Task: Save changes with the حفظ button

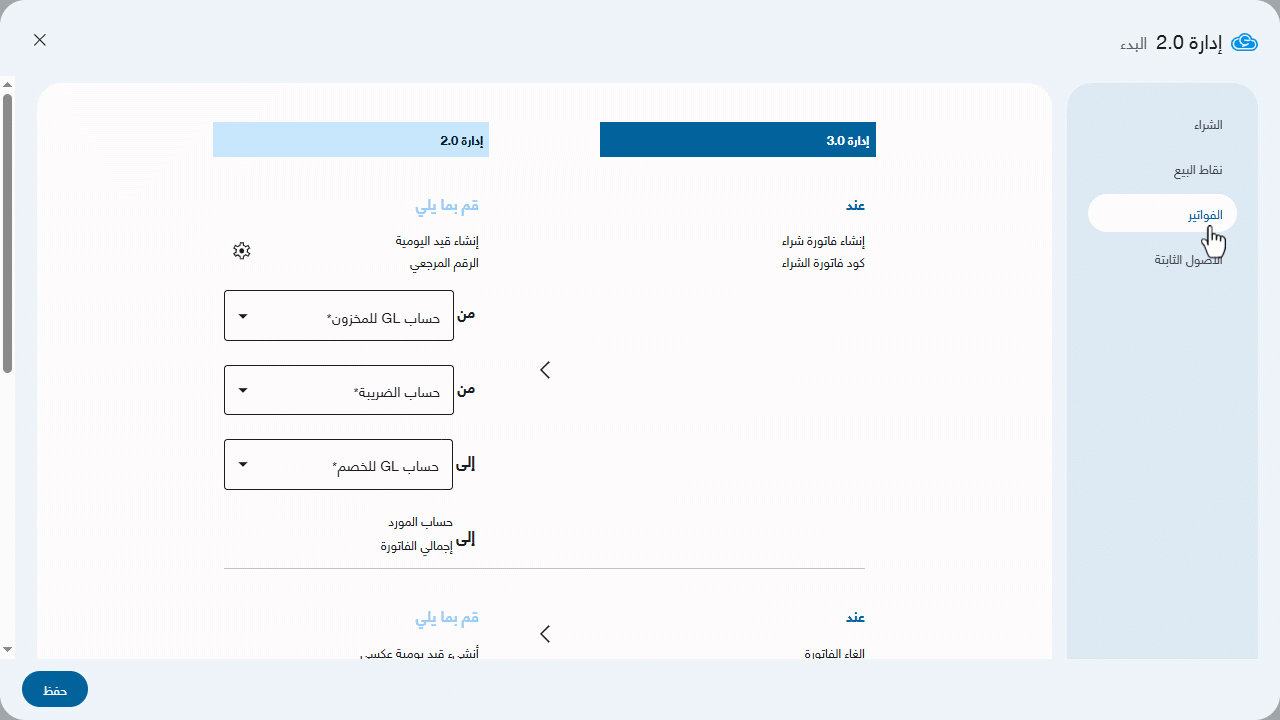Action: click(55, 689)
